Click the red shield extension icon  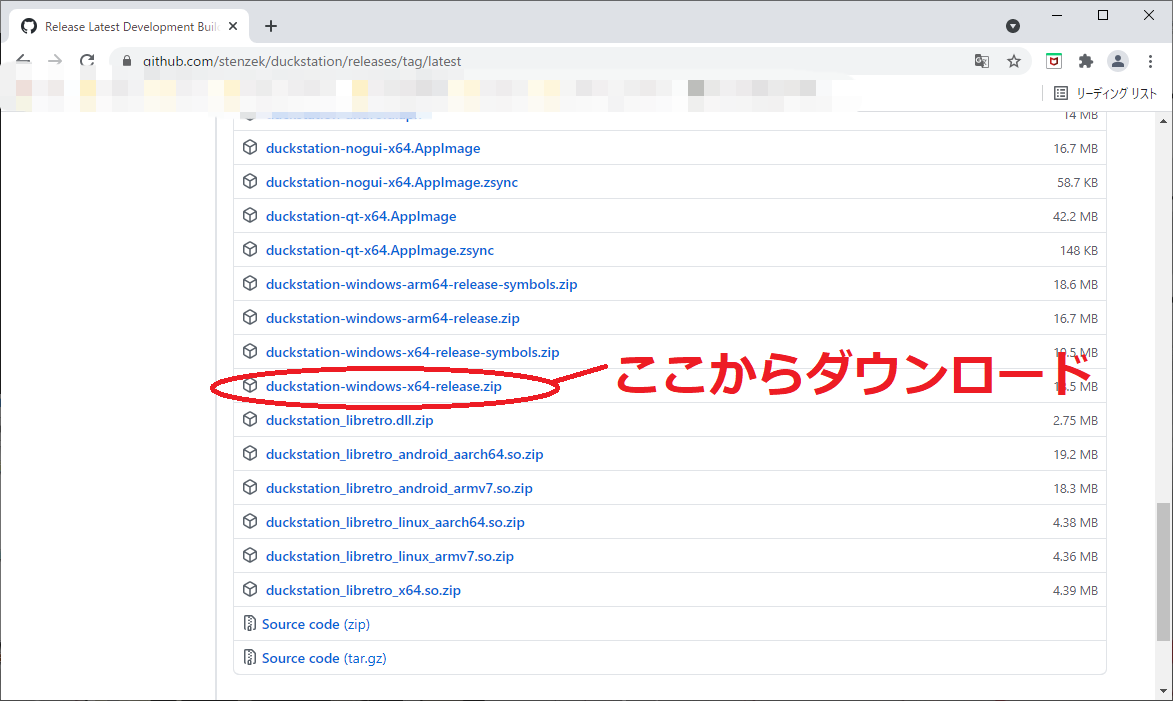[x=1053, y=61]
